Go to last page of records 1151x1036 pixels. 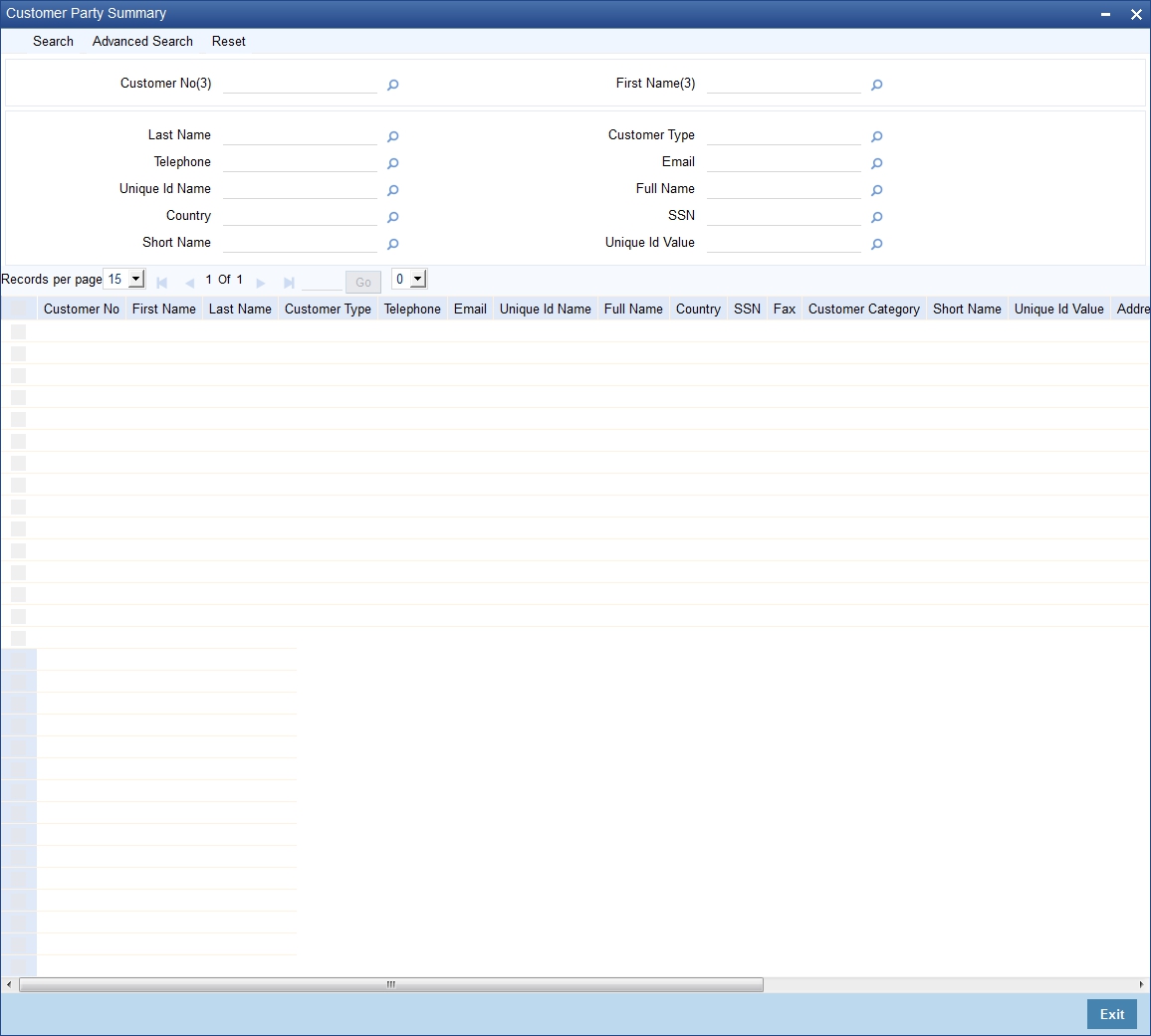point(289,283)
